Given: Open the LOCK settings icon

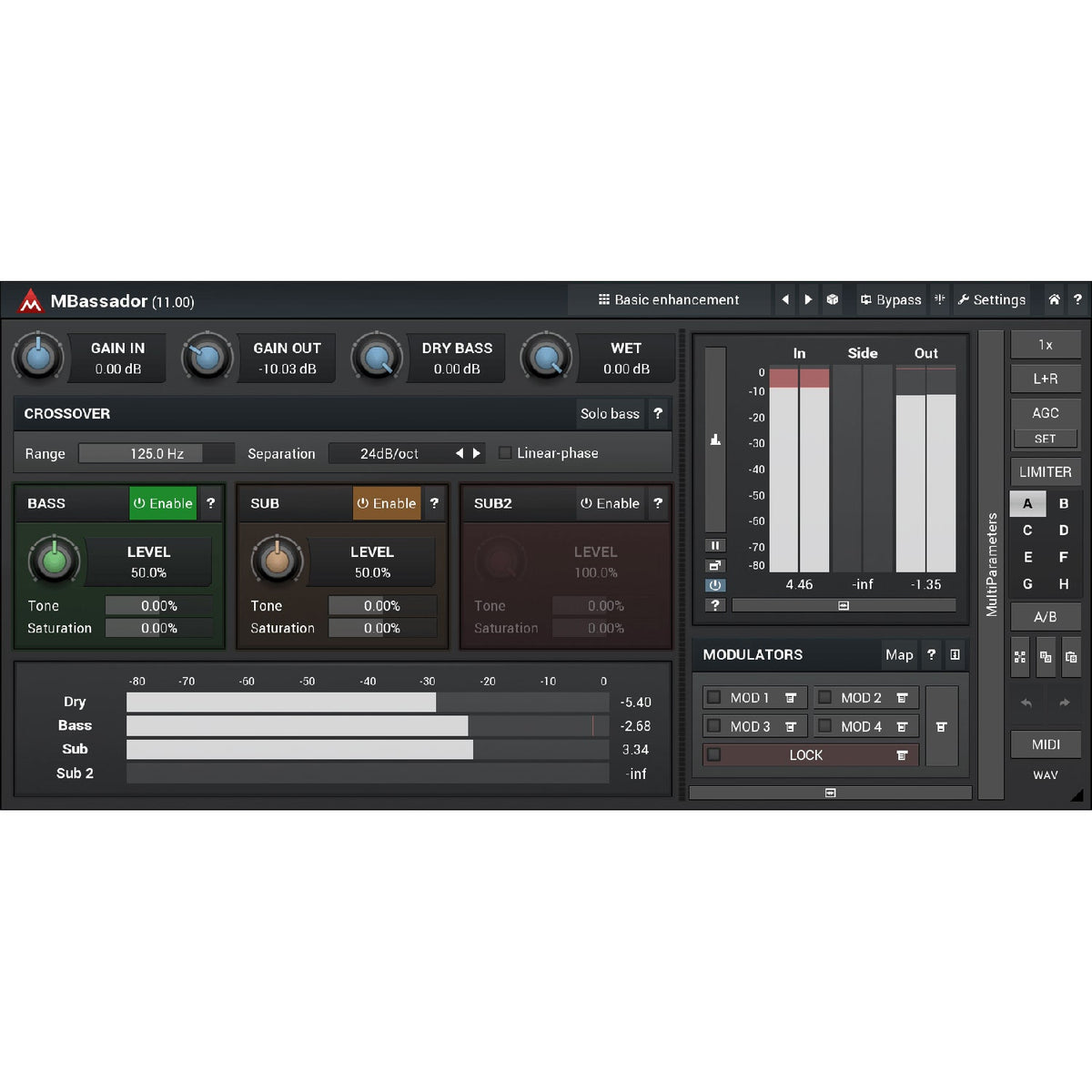Looking at the screenshot, I should point(902,755).
